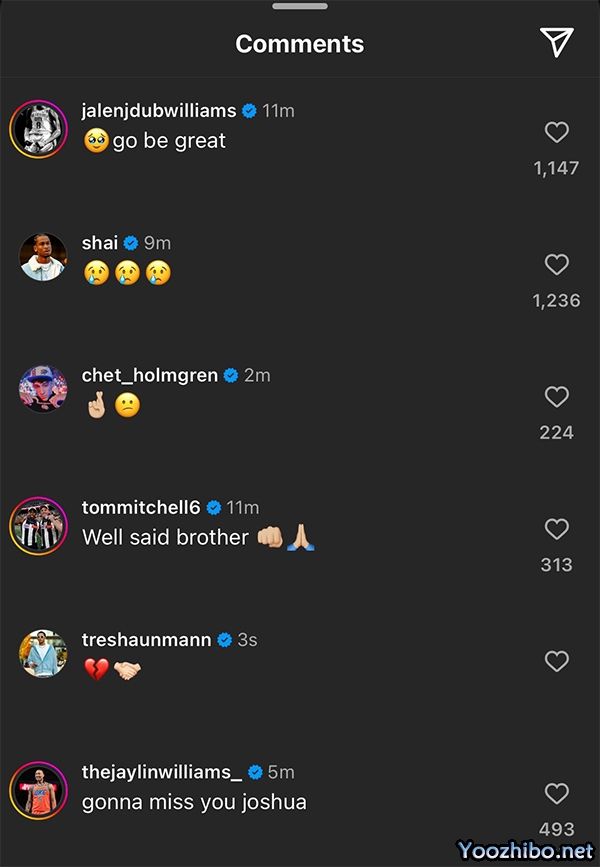Tap heart on treshaunmann's comment
Image resolution: width=600 pixels, height=867 pixels.
556,661
